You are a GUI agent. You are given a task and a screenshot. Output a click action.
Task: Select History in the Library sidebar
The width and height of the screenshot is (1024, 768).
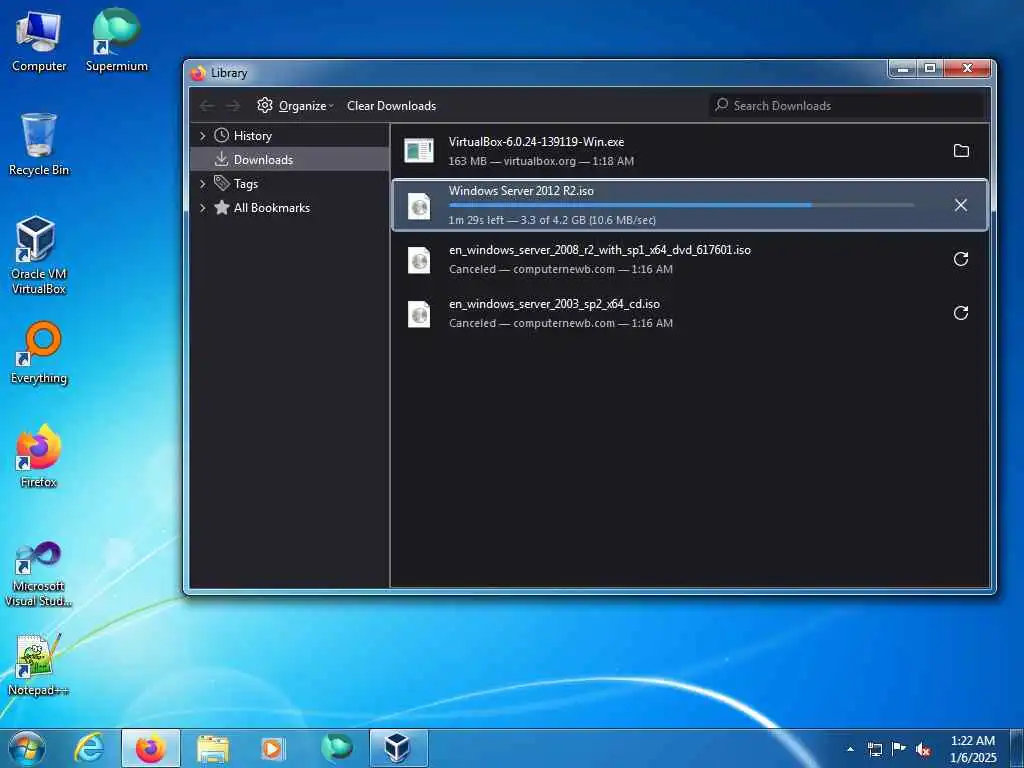point(289,135)
